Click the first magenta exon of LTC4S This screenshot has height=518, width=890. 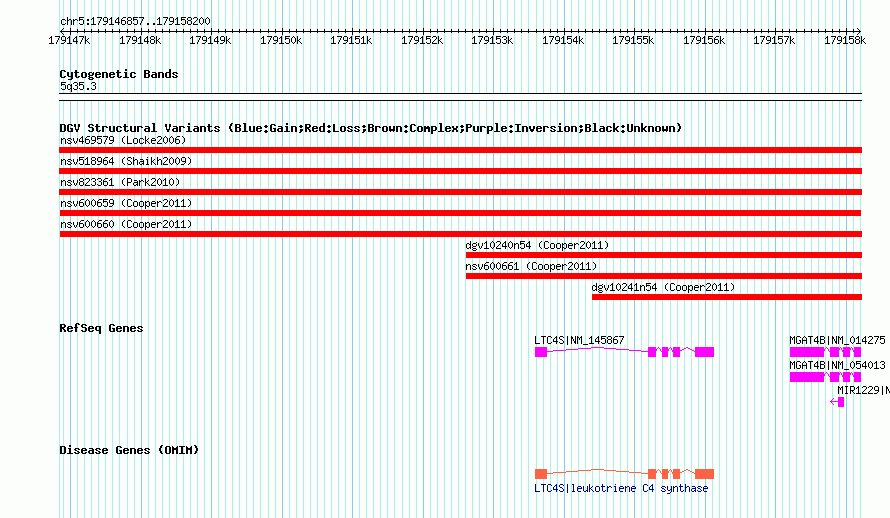(x=541, y=352)
